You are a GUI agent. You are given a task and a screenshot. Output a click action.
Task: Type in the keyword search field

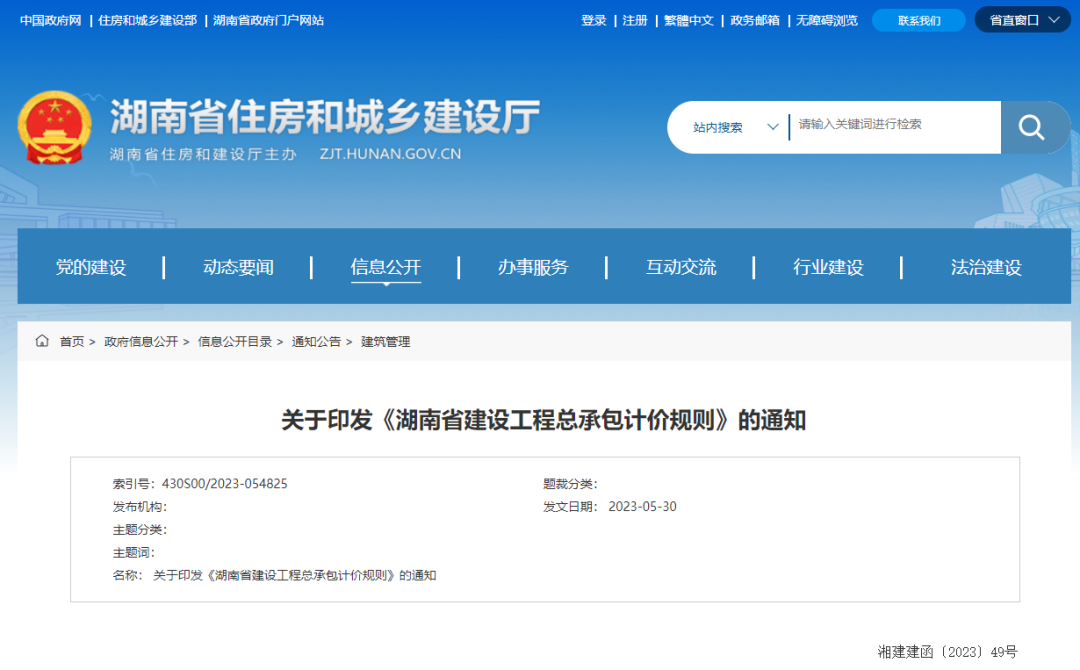click(x=893, y=125)
